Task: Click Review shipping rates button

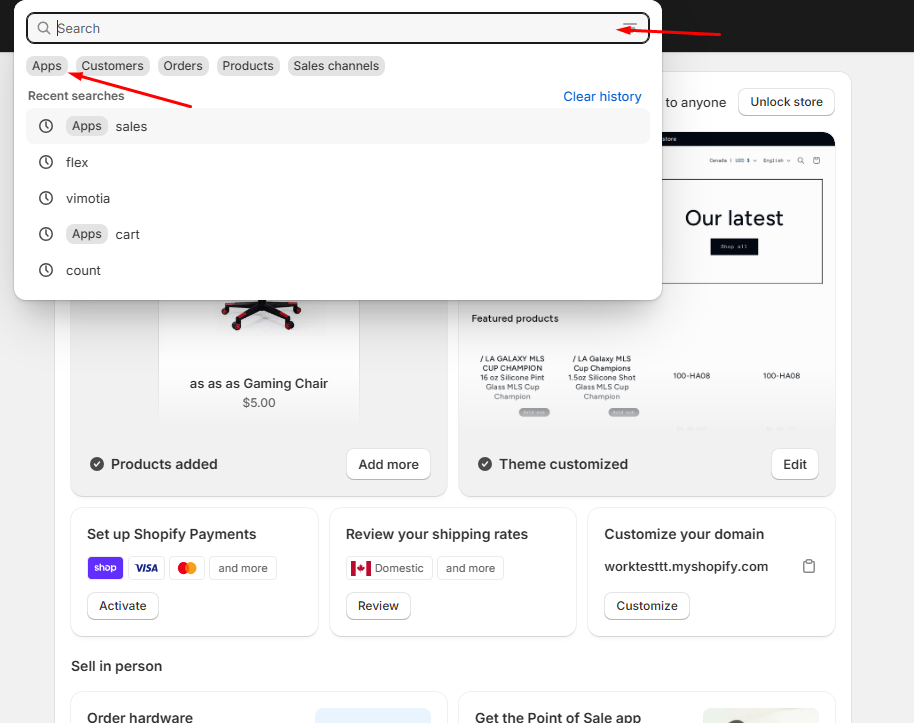Action: coord(378,606)
